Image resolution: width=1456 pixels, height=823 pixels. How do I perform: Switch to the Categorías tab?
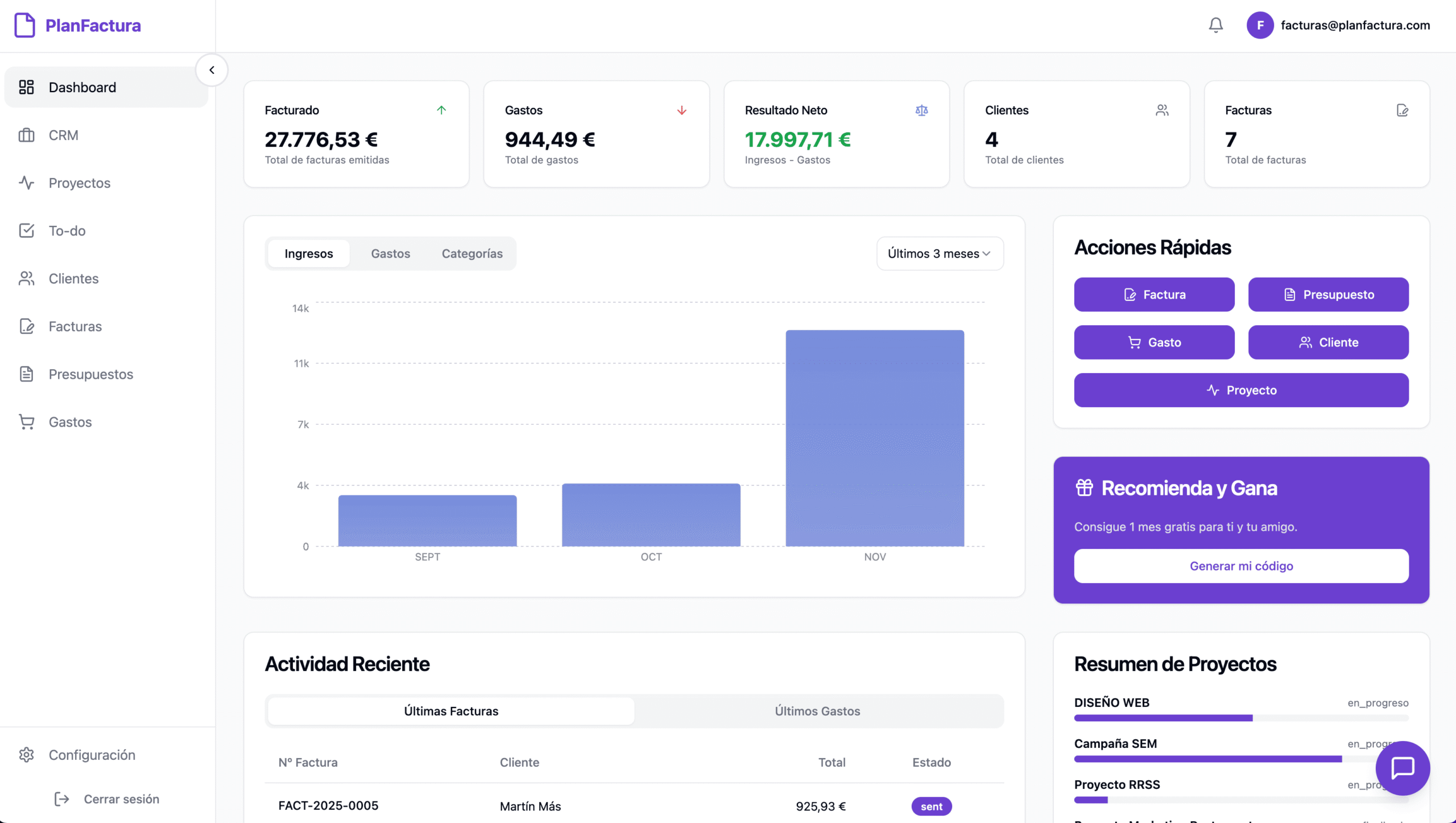tap(471, 253)
